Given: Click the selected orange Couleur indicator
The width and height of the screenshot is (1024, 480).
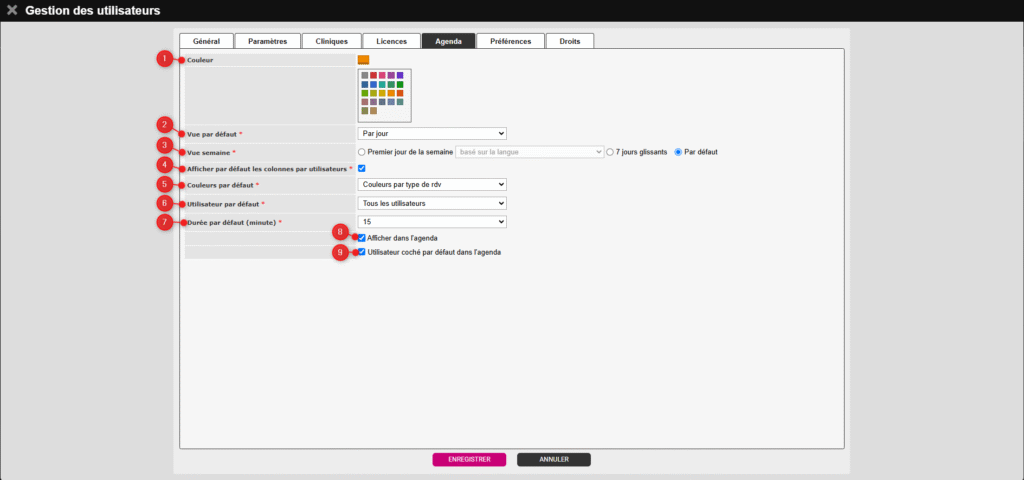Looking at the screenshot, I should click(363, 60).
